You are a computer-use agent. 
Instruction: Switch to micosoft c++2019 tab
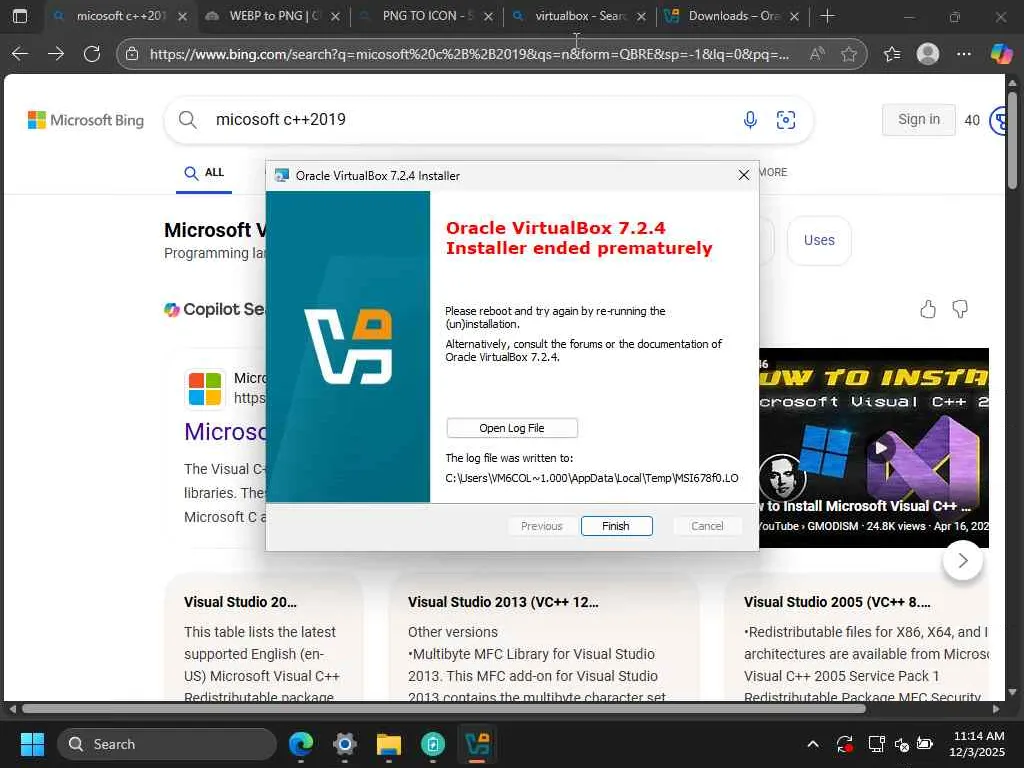tap(121, 16)
